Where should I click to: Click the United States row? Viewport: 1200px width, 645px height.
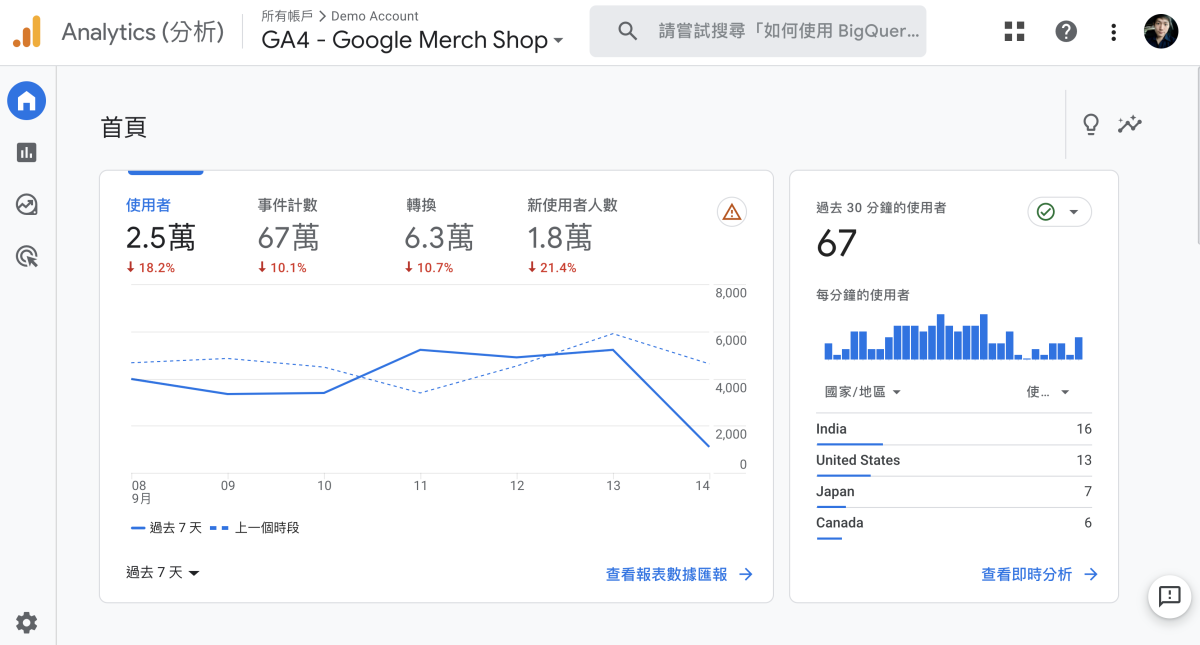tap(954, 461)
